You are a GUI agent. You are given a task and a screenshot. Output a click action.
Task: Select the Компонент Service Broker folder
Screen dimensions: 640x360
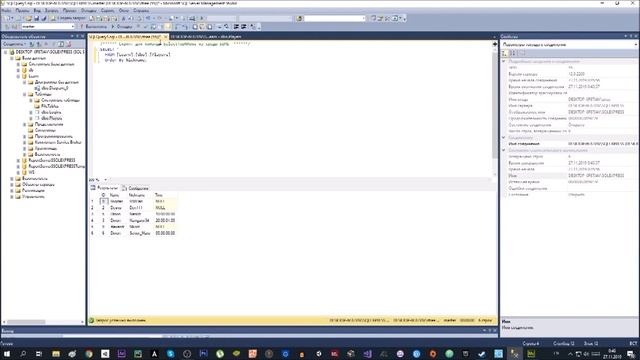[58, 142]
